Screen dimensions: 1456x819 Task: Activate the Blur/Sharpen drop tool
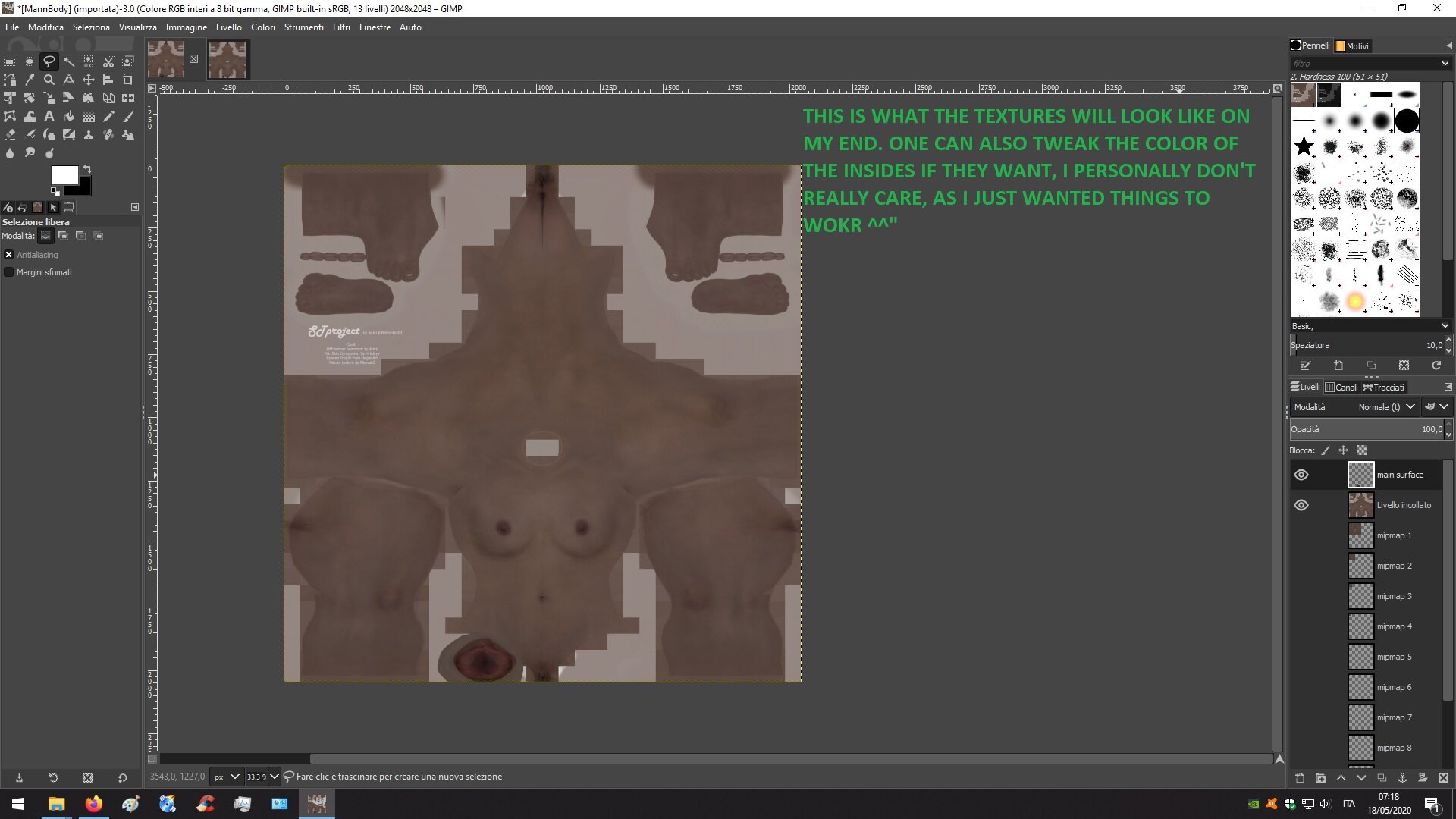point(10,152)
